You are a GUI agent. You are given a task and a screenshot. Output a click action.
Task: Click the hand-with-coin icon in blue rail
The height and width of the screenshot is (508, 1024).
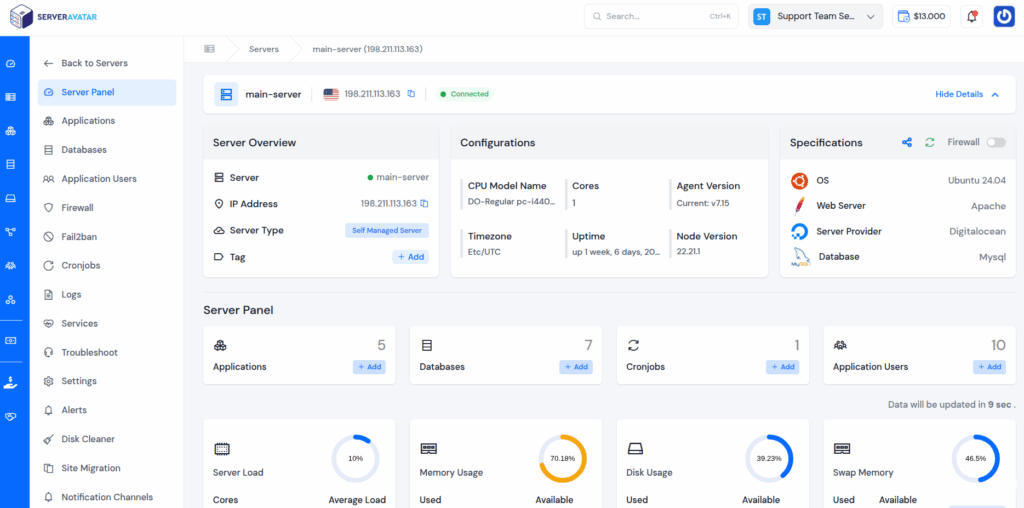click(10, 383)
